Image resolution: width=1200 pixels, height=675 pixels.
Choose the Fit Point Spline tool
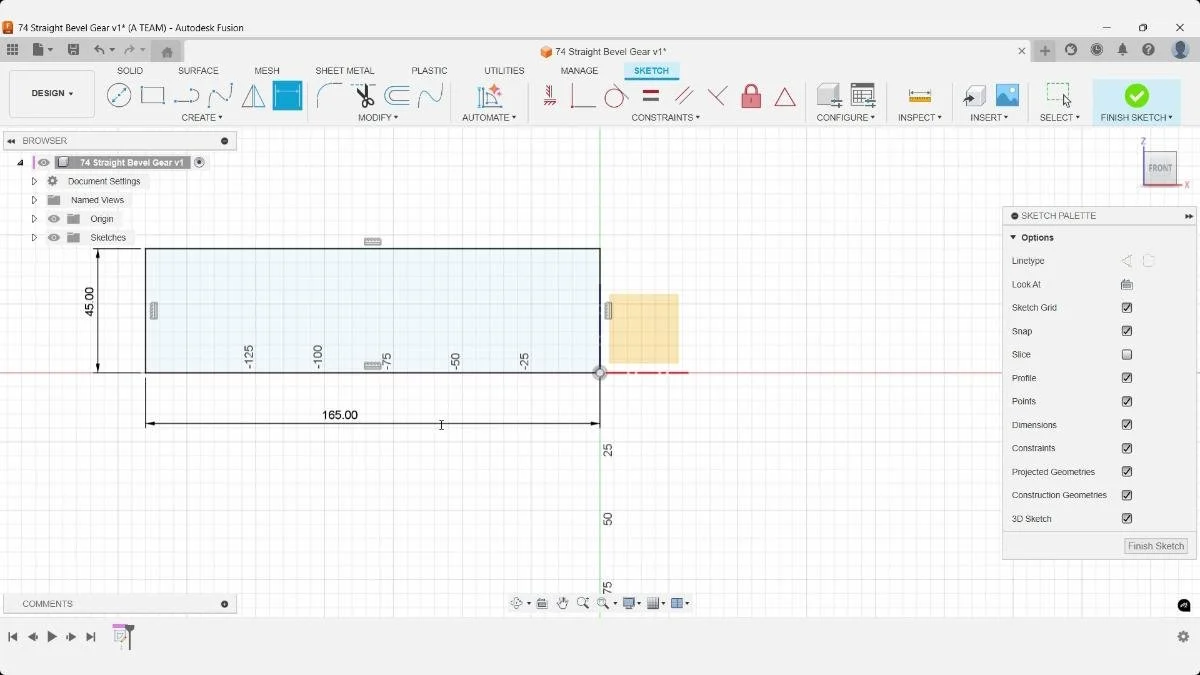(220, 96)
